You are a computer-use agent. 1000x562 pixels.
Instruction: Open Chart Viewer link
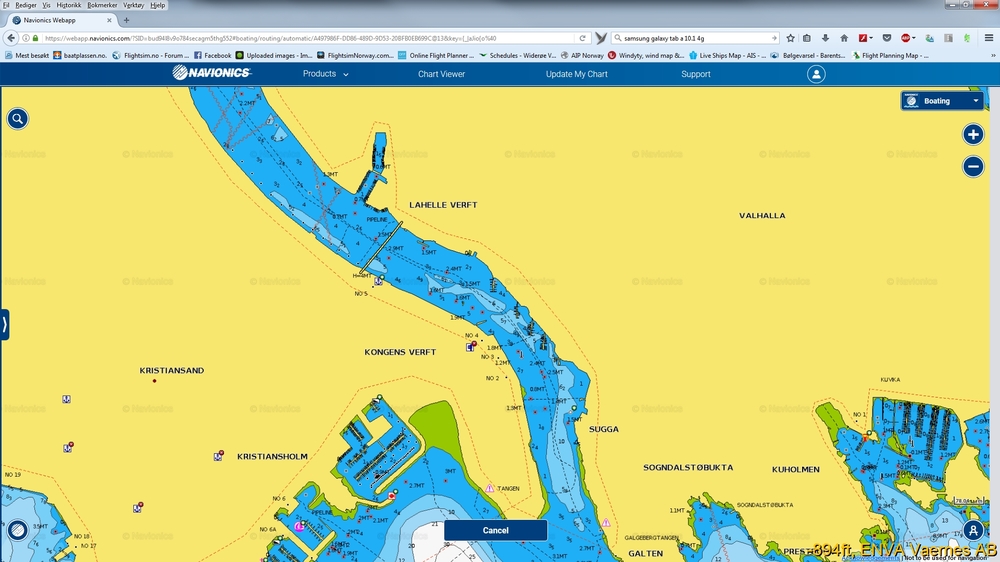pyautogui.click(x=441, y=74)
